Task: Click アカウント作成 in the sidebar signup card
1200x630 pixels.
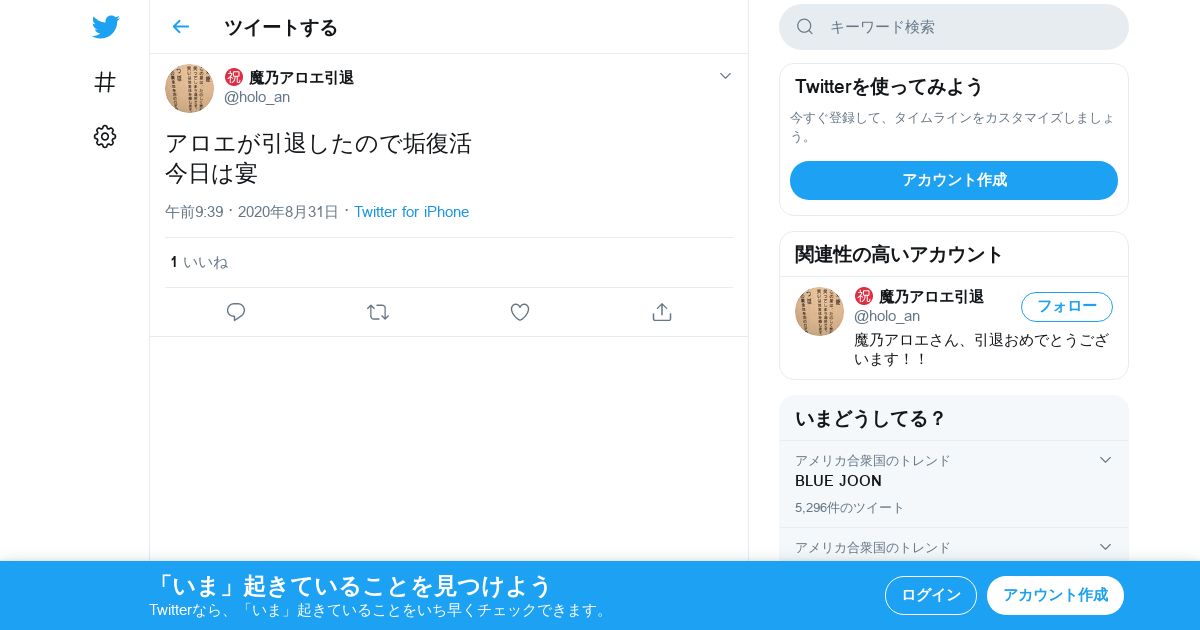Action: tap(954, 180)
